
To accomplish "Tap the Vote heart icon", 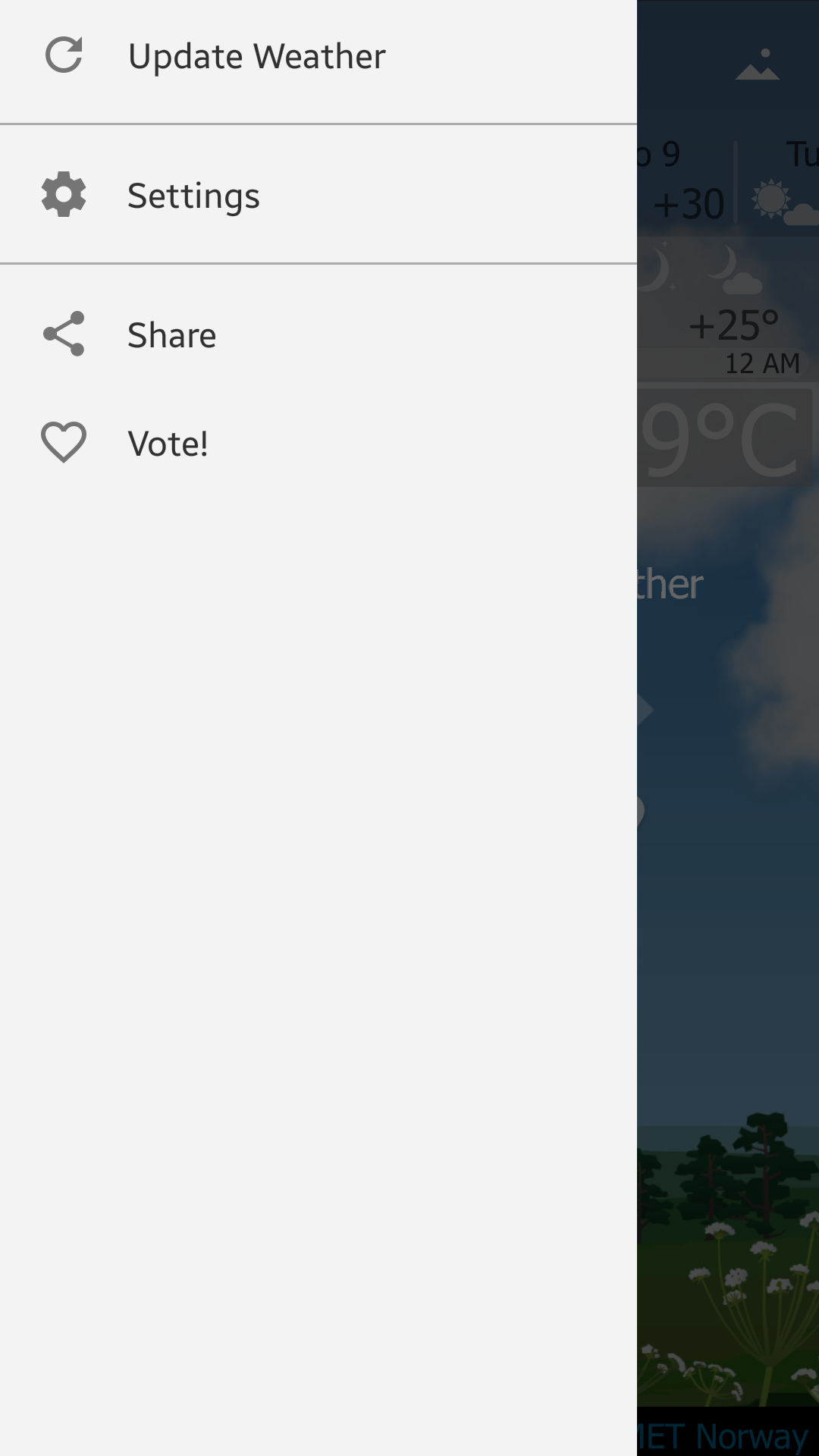I will click(x=64, y=442).
